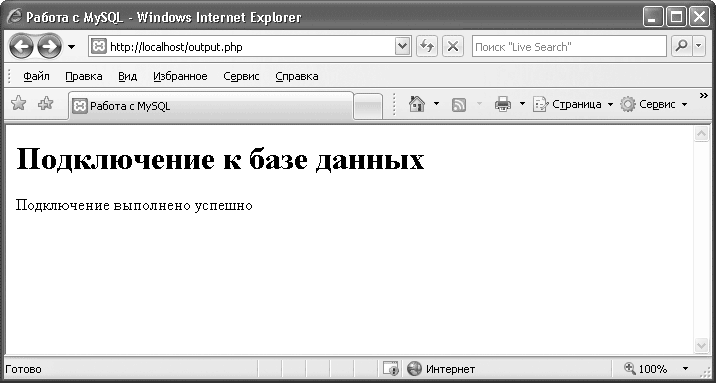Add to Favorites star-plus icon
716x383 pixels.
click(45, 104)
